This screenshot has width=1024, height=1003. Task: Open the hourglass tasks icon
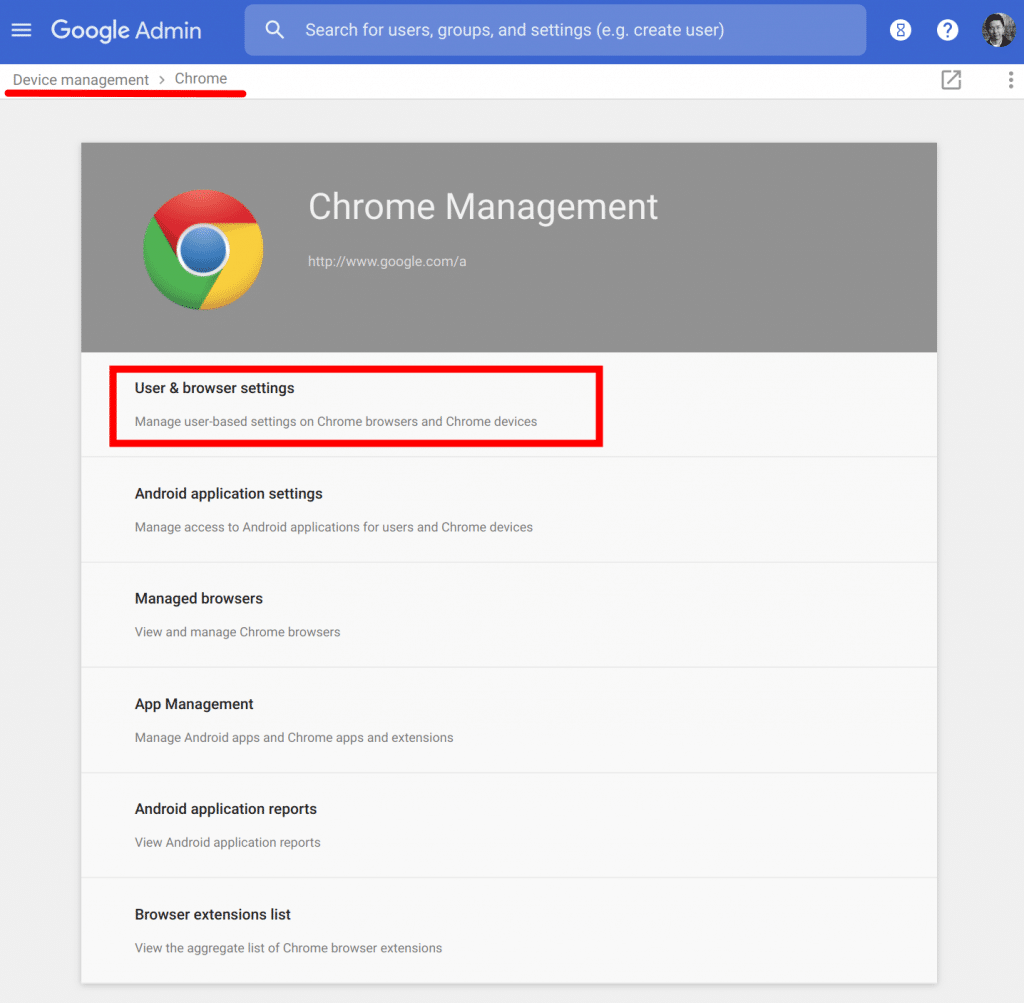(900, 30)
